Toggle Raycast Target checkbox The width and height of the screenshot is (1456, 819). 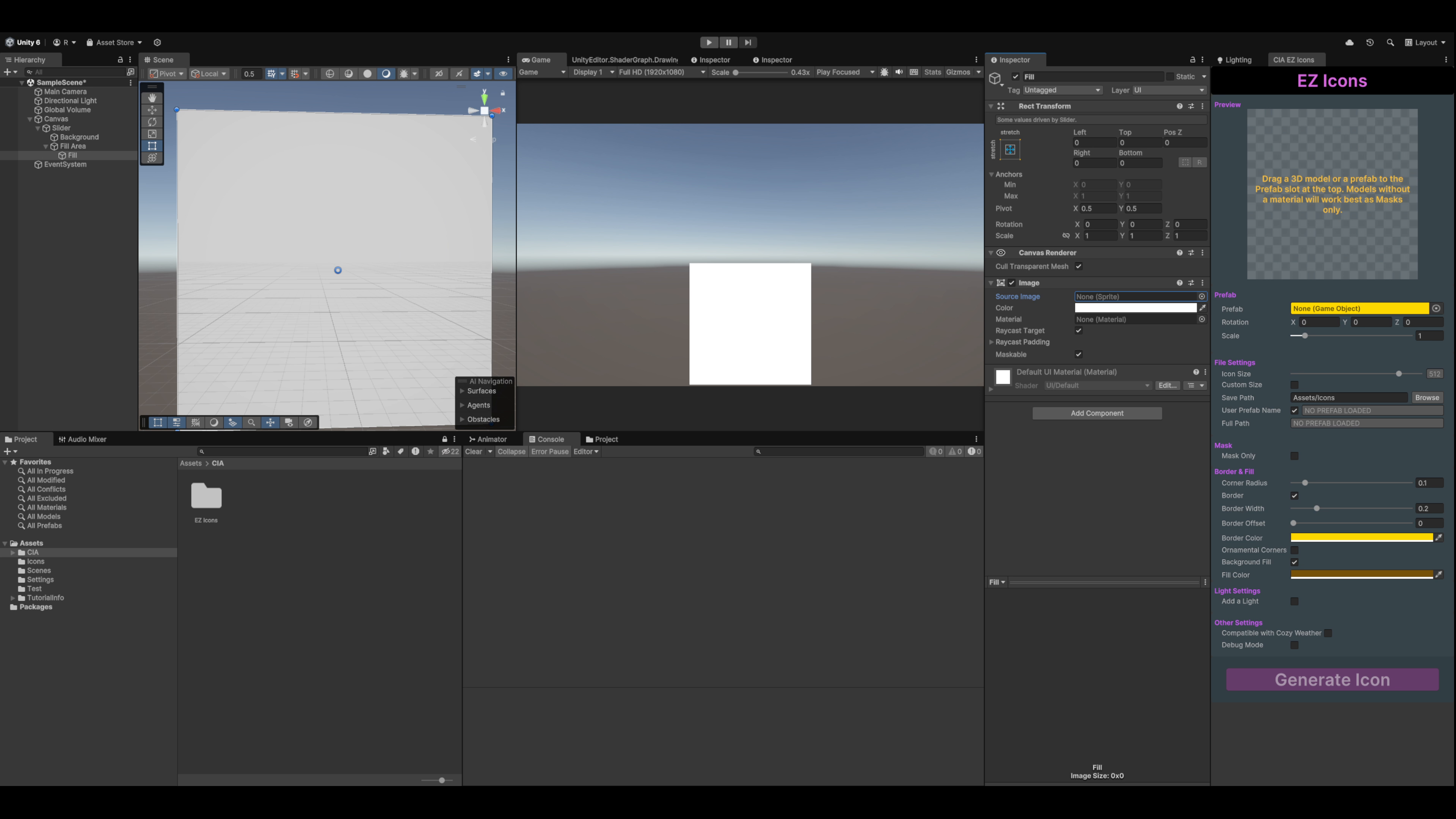pyautogui.click(x=1078, y=331)
